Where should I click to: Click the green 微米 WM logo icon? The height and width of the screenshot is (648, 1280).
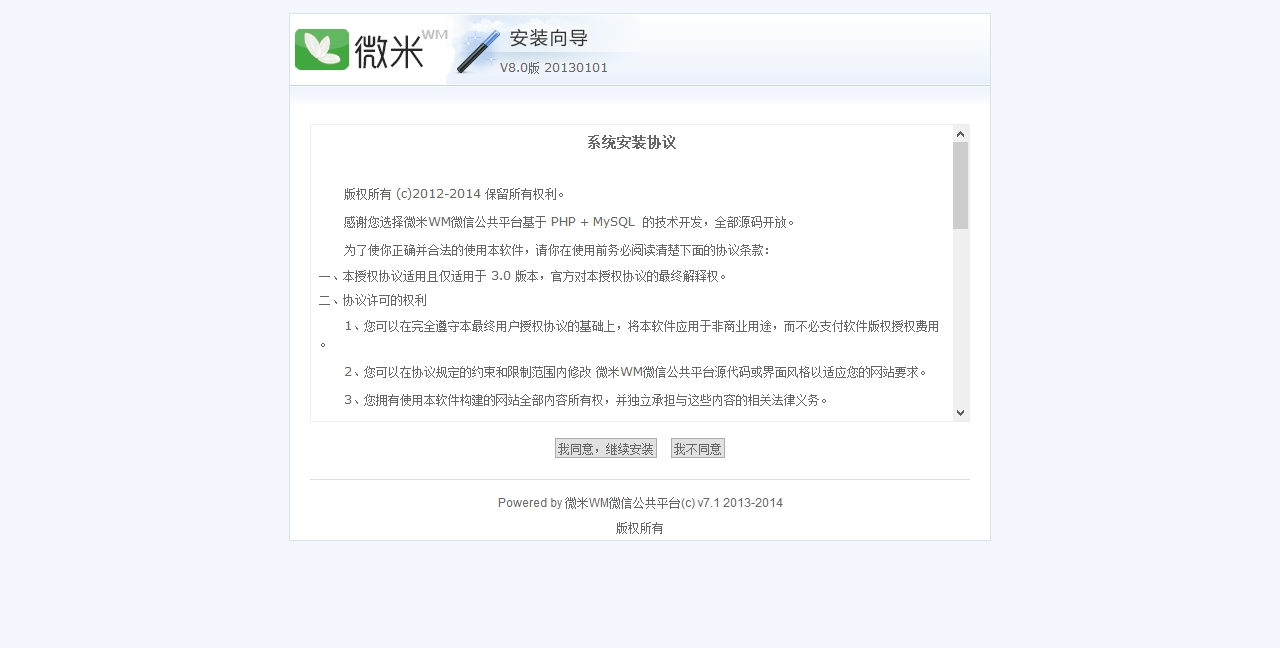tap(322, 49)
